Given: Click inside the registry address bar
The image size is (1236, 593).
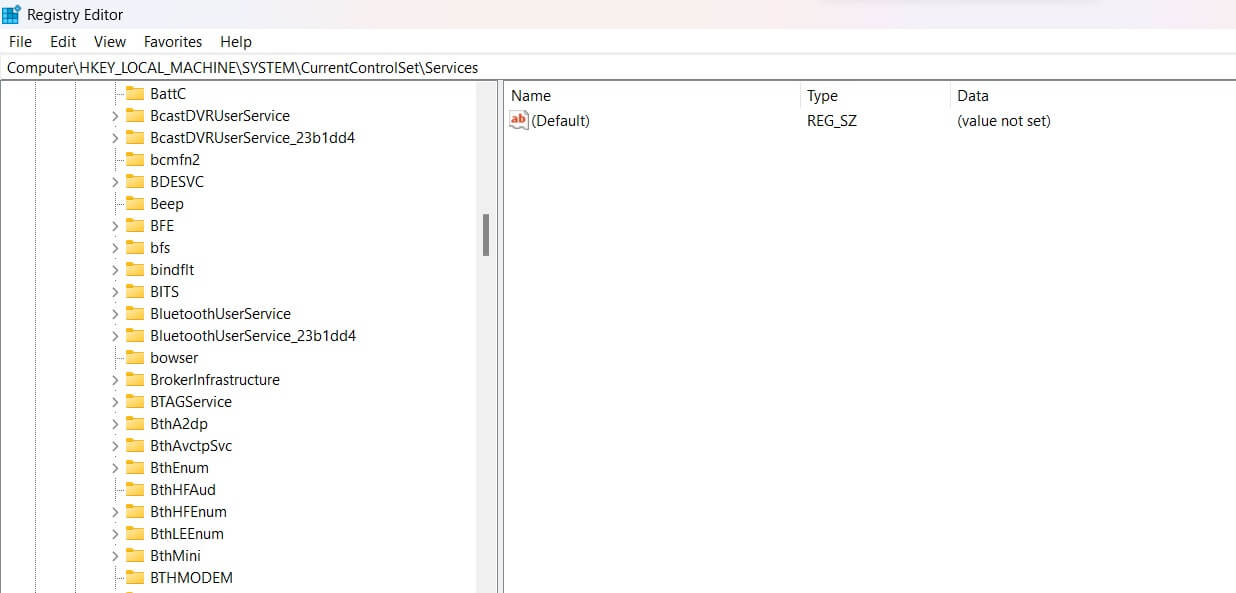Looking at the screenshot, I should coord(300,67).
